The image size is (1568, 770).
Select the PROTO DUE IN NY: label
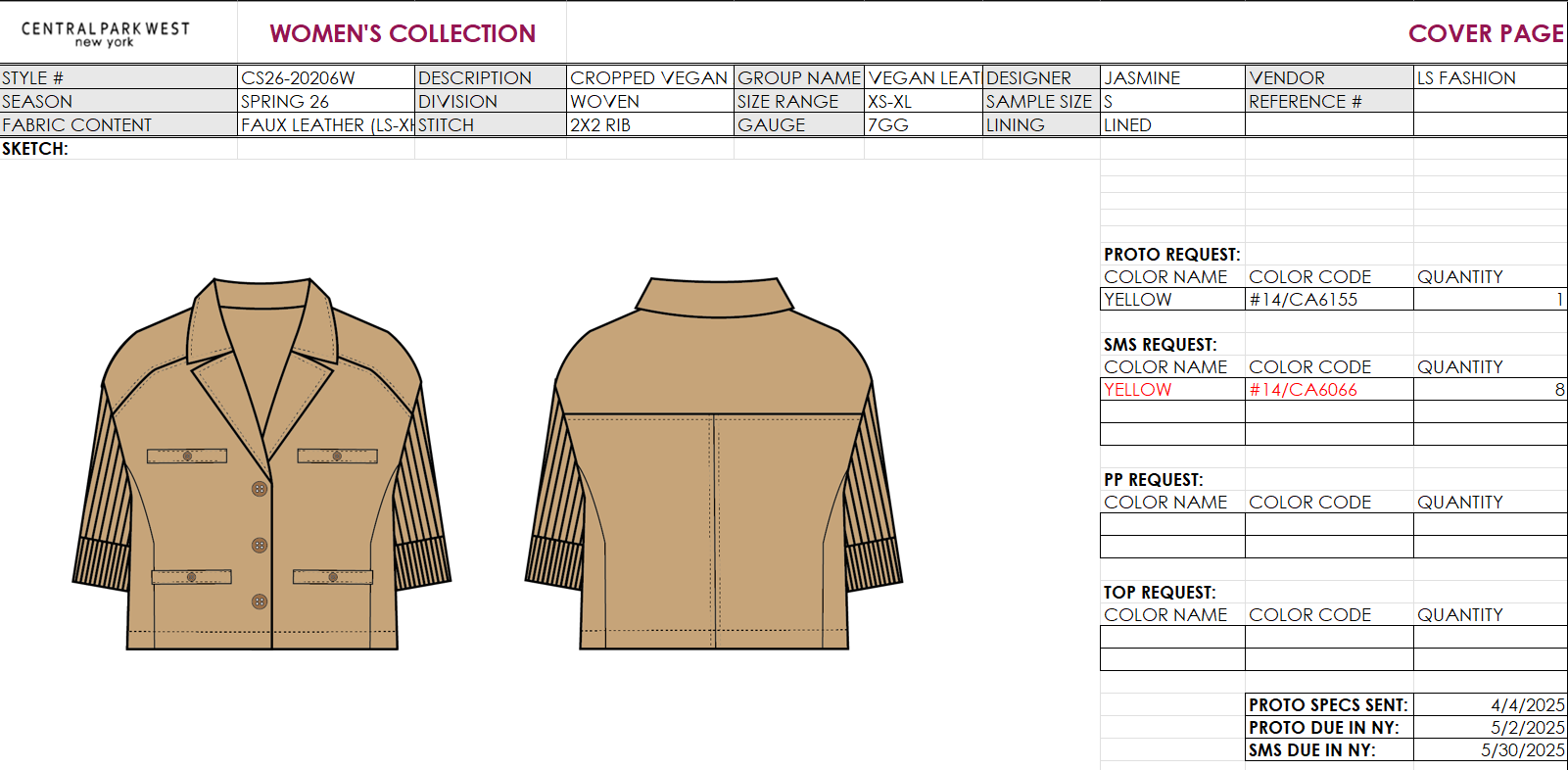click(1329, 727)
